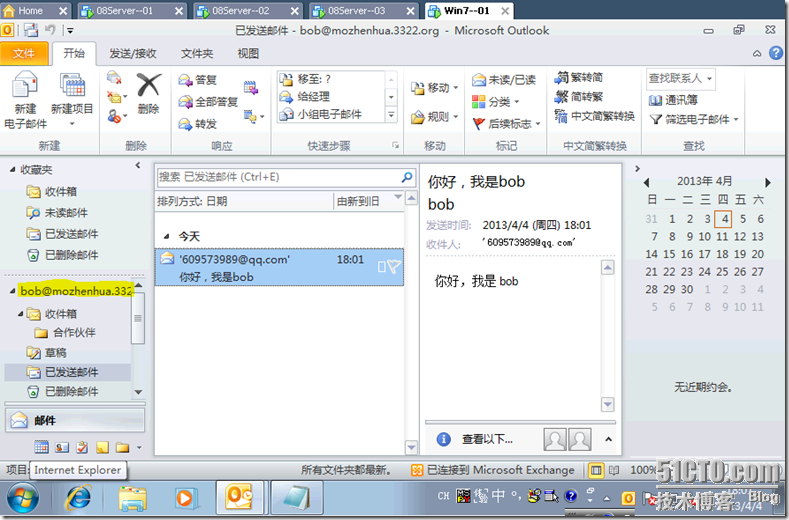The image size is (789, 520).
Task: Click the Meeting reply icon in Respond group
Action: pos(251,88)
